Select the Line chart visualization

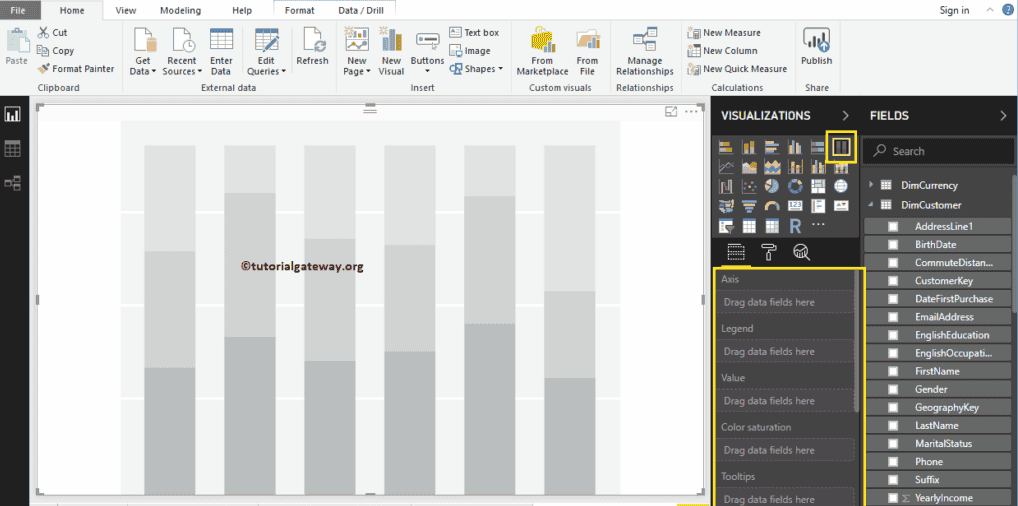[725, 168]
